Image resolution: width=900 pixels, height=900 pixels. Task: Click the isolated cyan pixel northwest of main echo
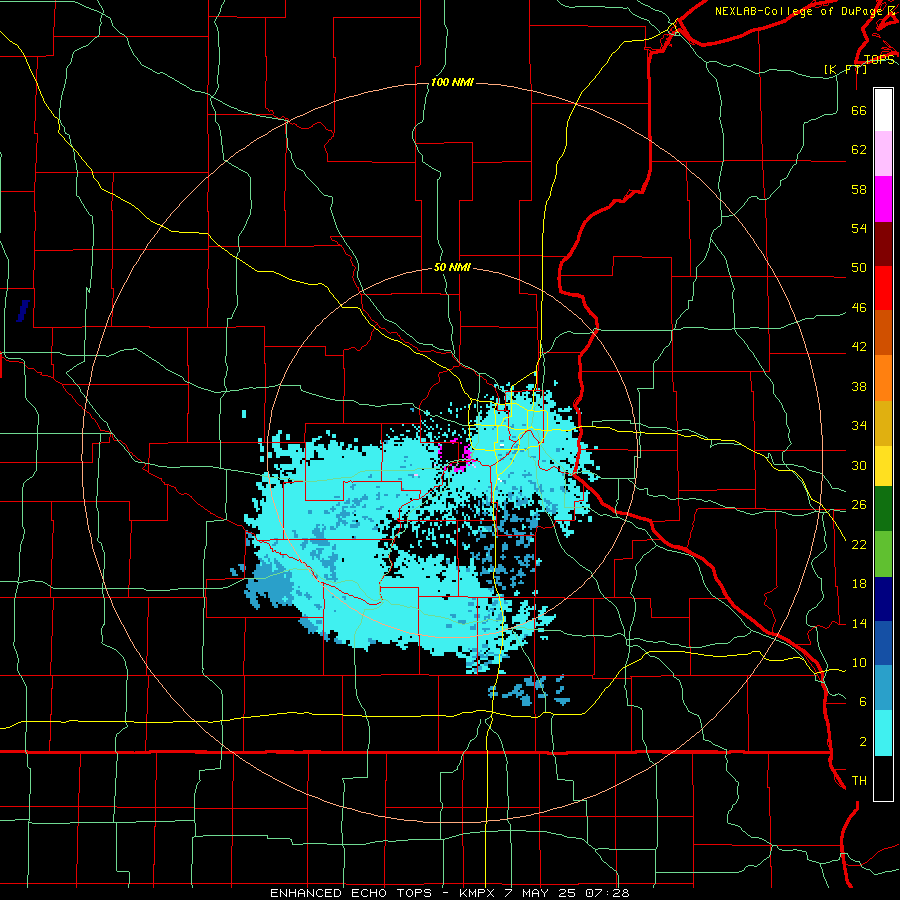(244, 413)
